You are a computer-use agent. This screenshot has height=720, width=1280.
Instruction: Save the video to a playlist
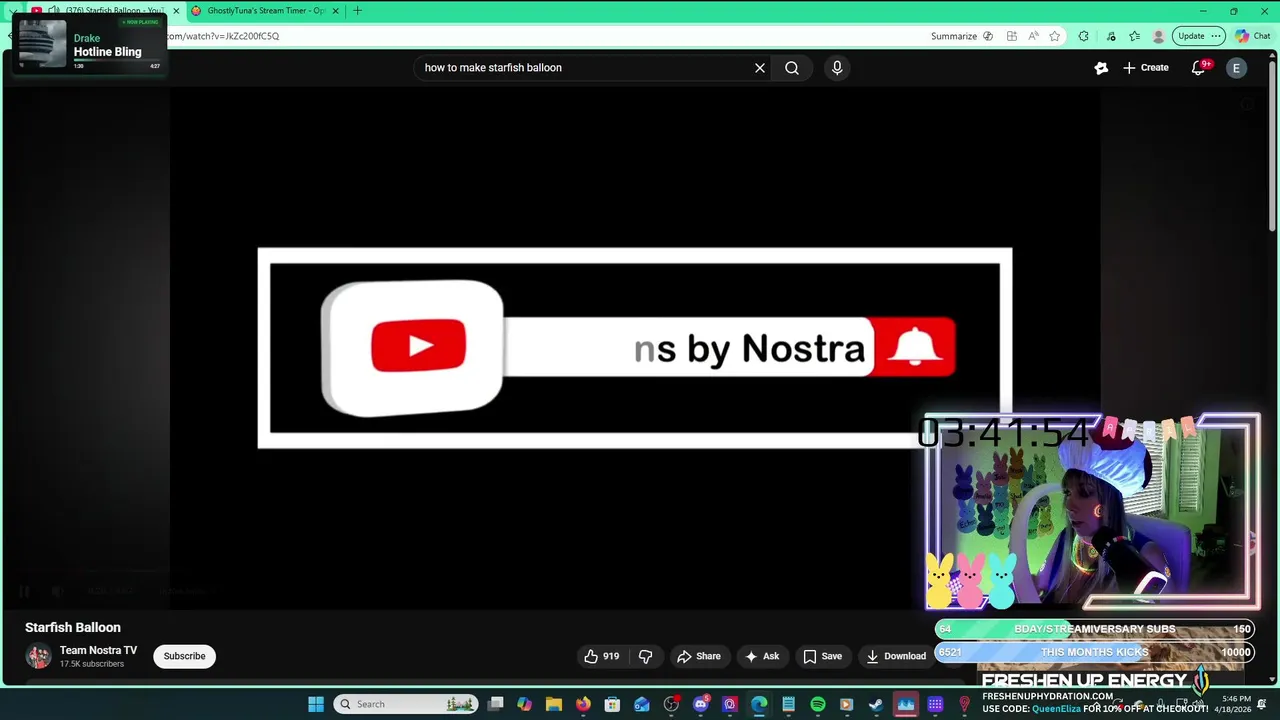(x=822, y=656)
